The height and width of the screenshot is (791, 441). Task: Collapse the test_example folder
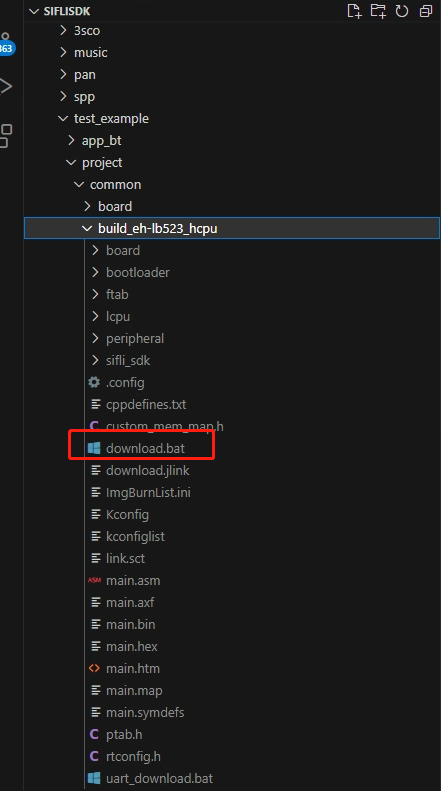[111, 119]
